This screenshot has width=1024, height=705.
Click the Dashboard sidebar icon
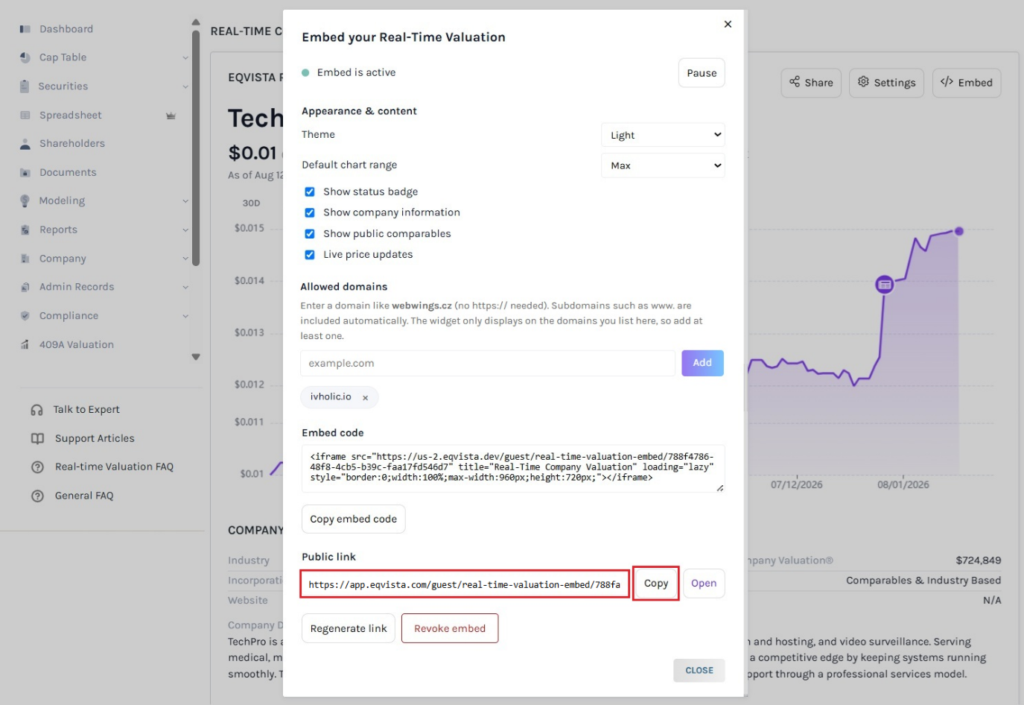click(x=25, y=29)
